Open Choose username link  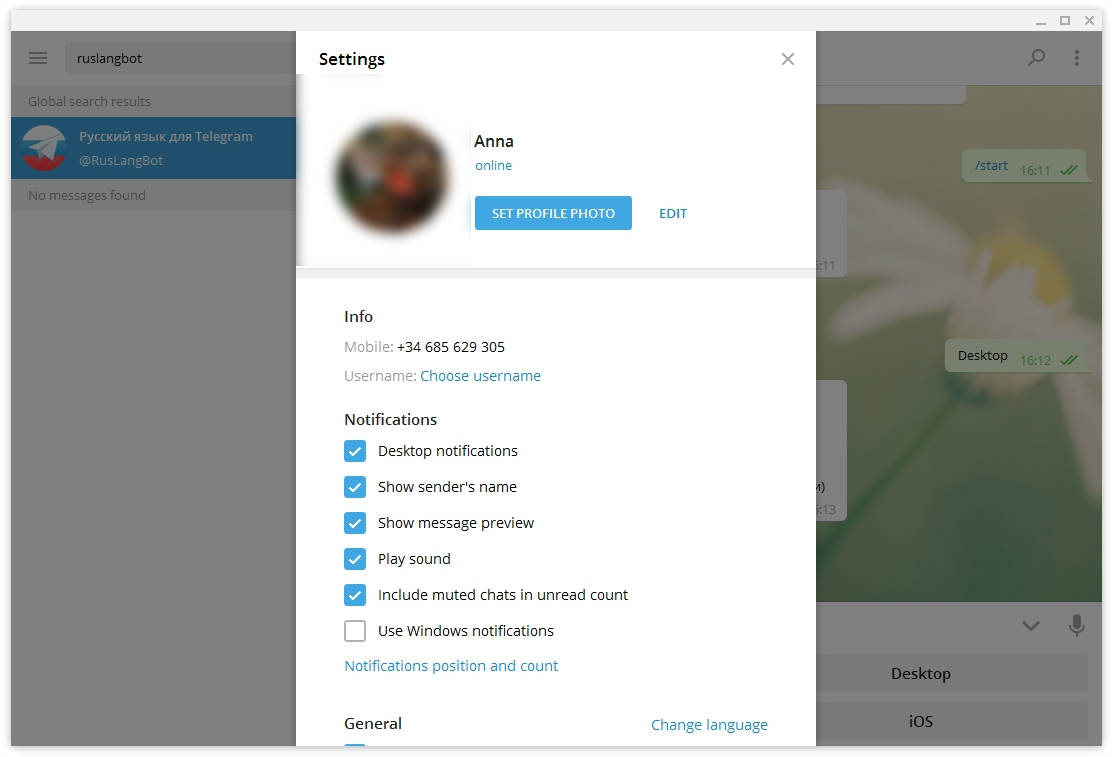click(480, 376)
